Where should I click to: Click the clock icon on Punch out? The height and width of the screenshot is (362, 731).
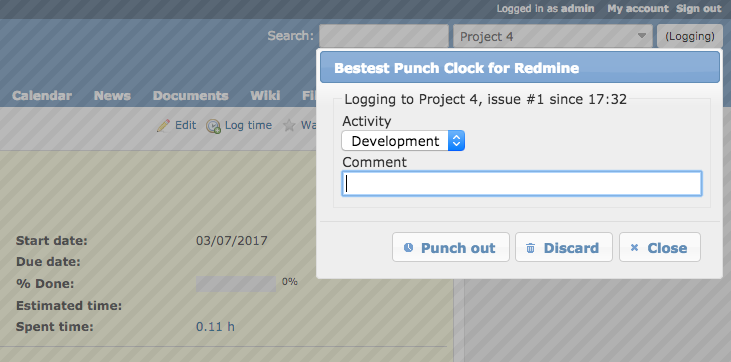(408, 247)
